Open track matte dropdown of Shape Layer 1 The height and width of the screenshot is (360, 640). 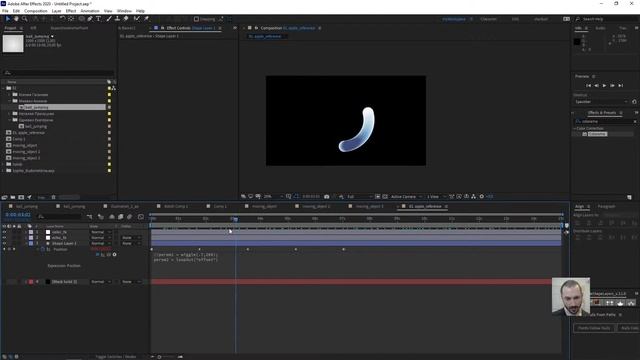pos(131,243)
